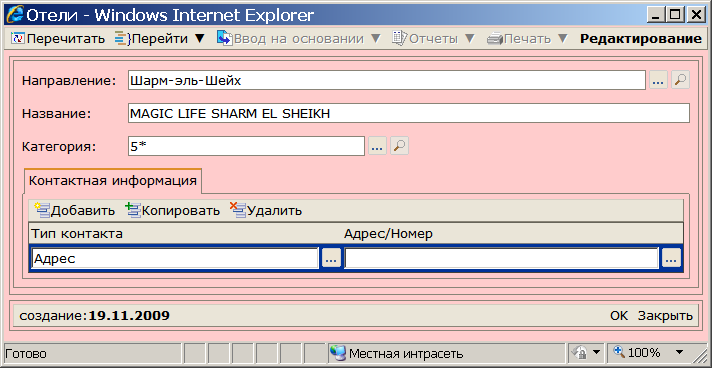The width and height of the screenshot is (712, 368).
Task: Click the Направление input field
Action: [386, 80]
